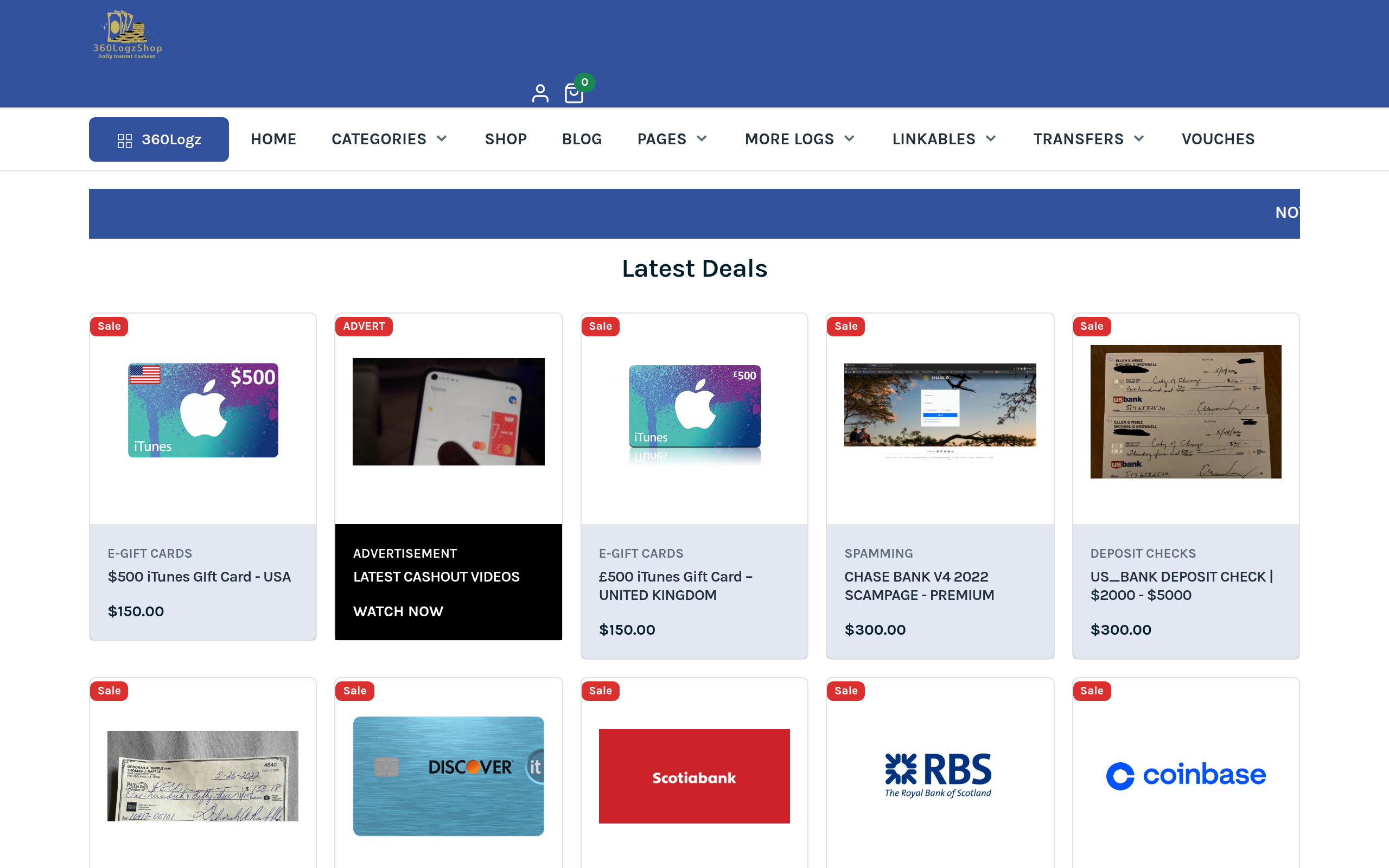
Task: View the shopping cart with 0 items
Action: tap(574, 92)
